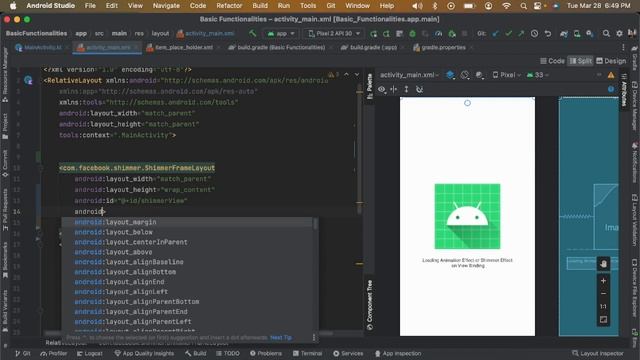
Task: Click the Git update project arrow
Action: 495,34
